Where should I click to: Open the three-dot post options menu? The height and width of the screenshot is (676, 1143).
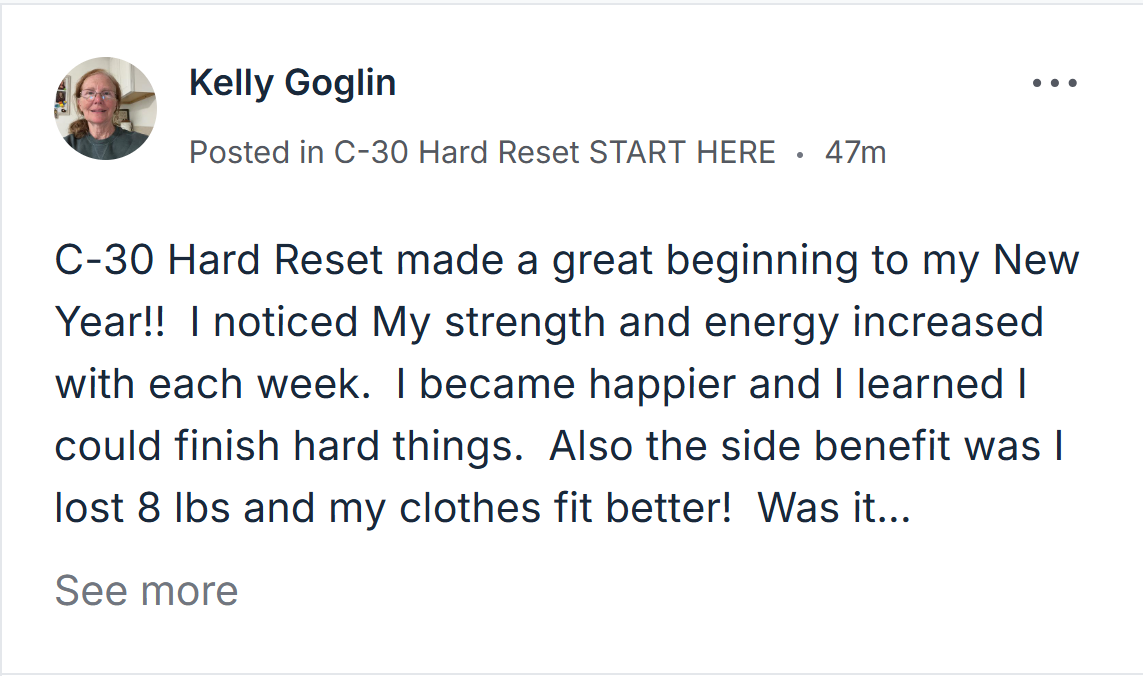tap(1054, 83)
